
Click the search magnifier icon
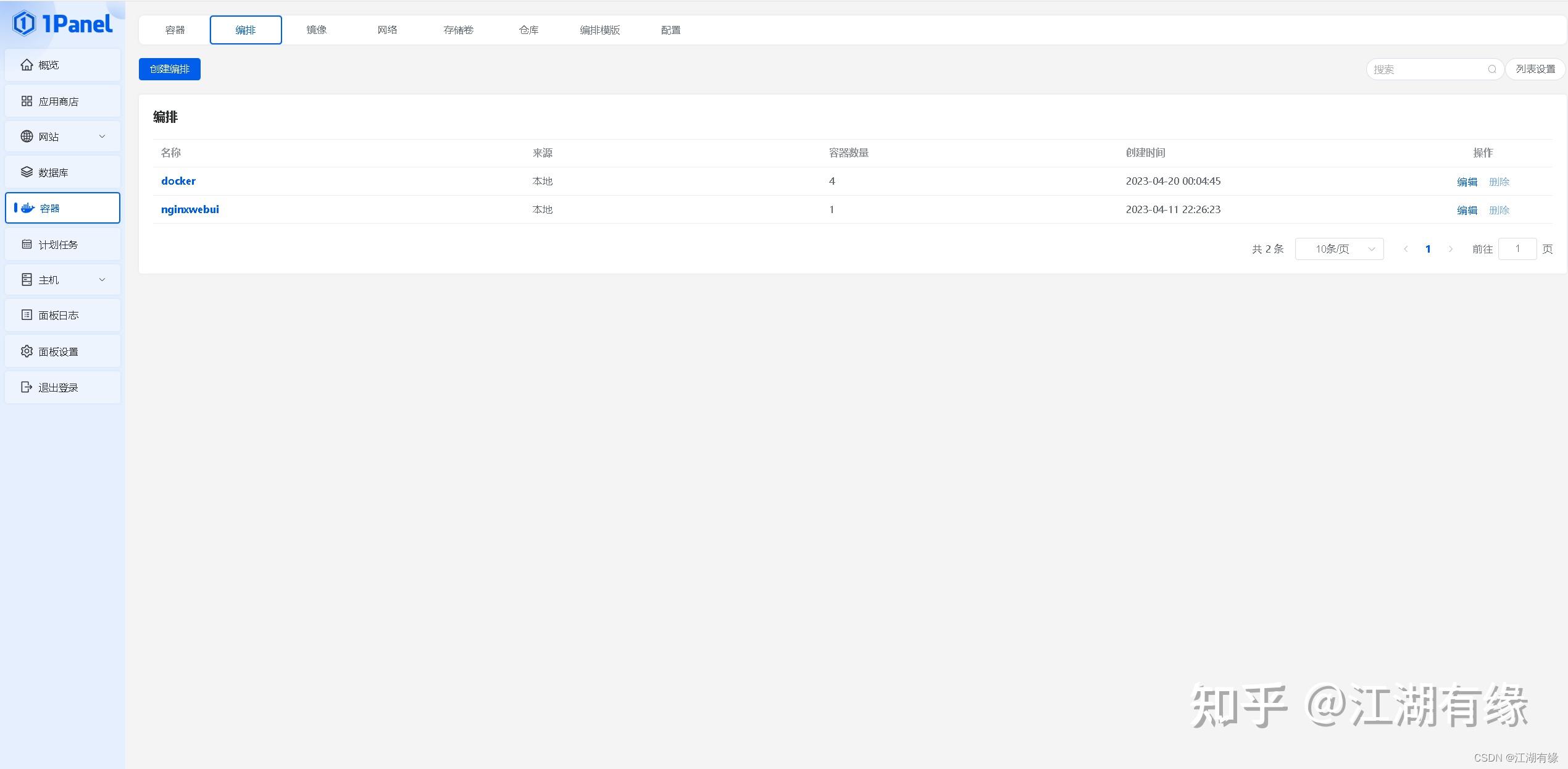(x=1492, y=69)
